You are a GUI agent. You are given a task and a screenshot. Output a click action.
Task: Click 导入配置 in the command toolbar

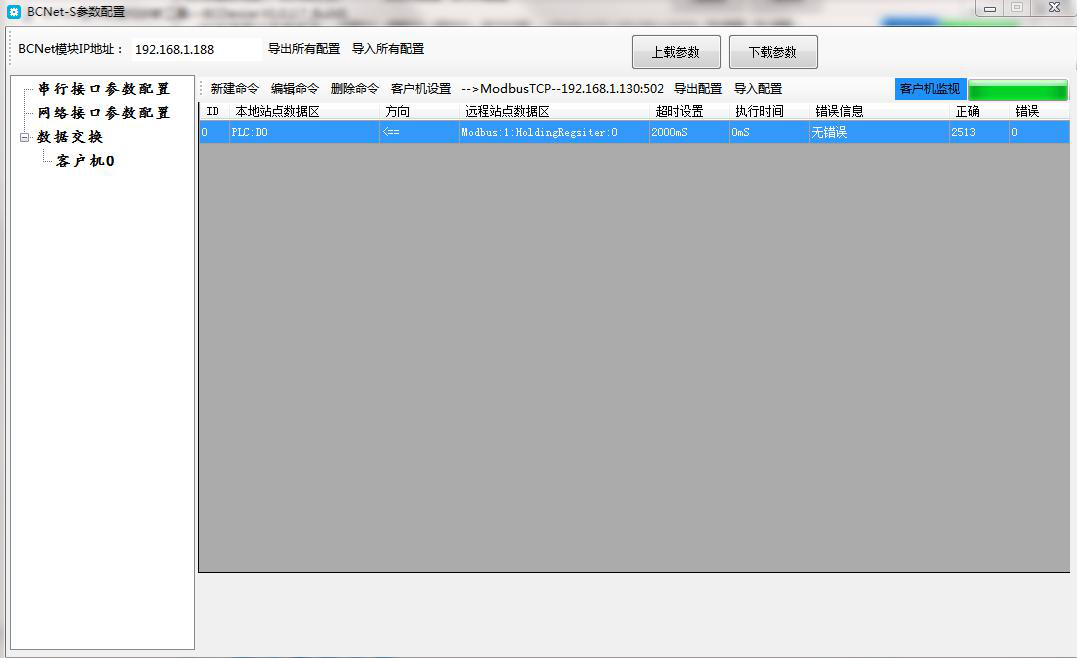coord(758,89)
